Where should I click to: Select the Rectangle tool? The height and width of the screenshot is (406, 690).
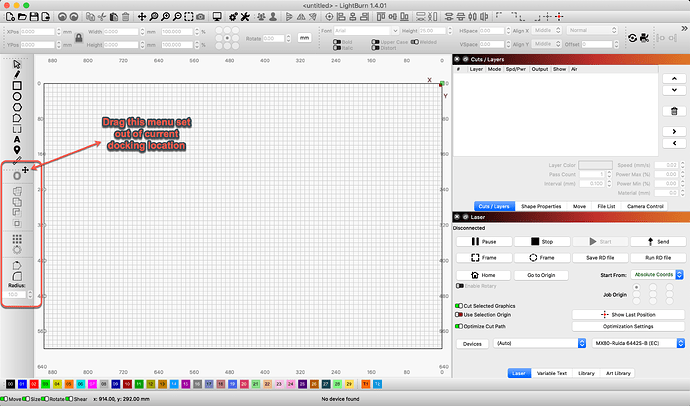pos(17,85)
